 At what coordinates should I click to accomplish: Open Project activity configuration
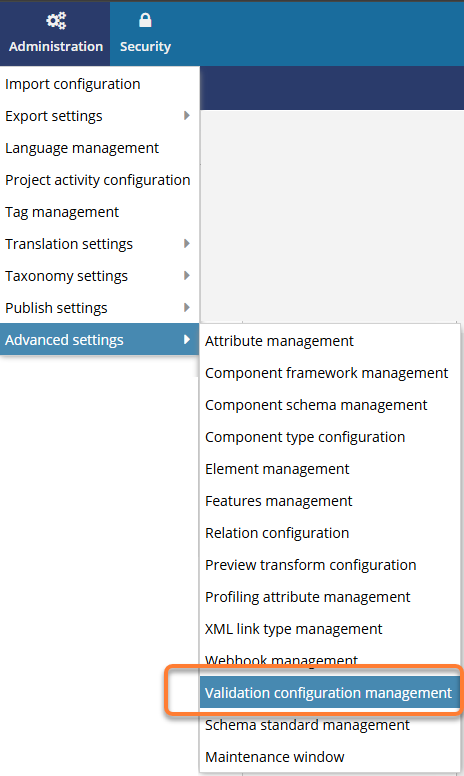click(99, 180)
